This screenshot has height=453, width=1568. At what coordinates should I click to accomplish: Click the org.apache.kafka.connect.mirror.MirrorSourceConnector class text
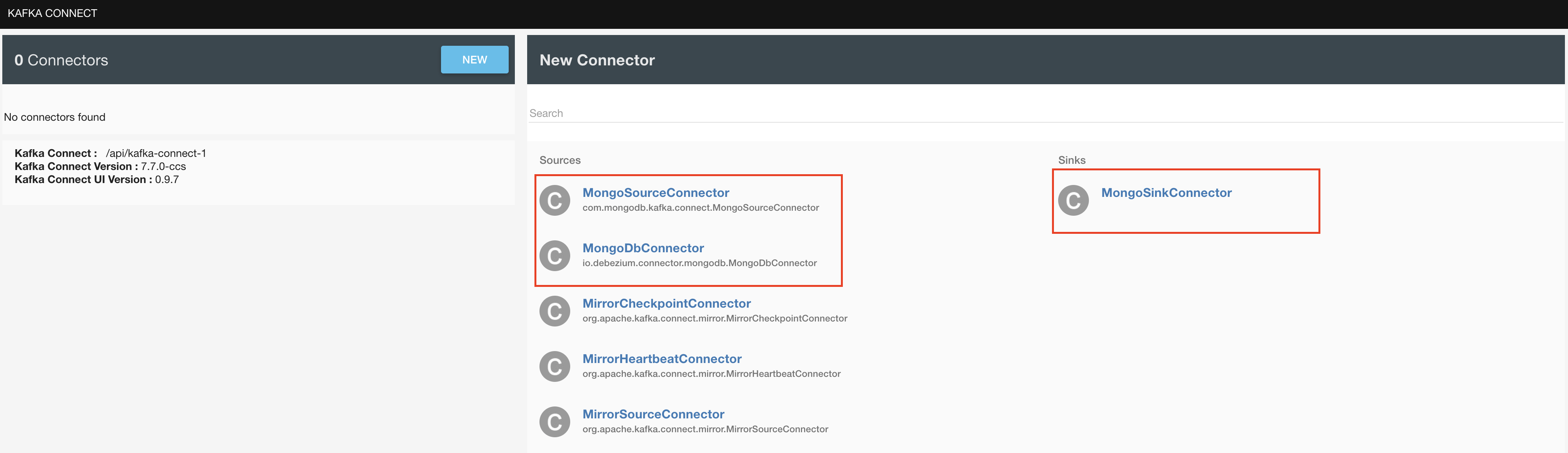pyautogui.click(x=705, y=429)
